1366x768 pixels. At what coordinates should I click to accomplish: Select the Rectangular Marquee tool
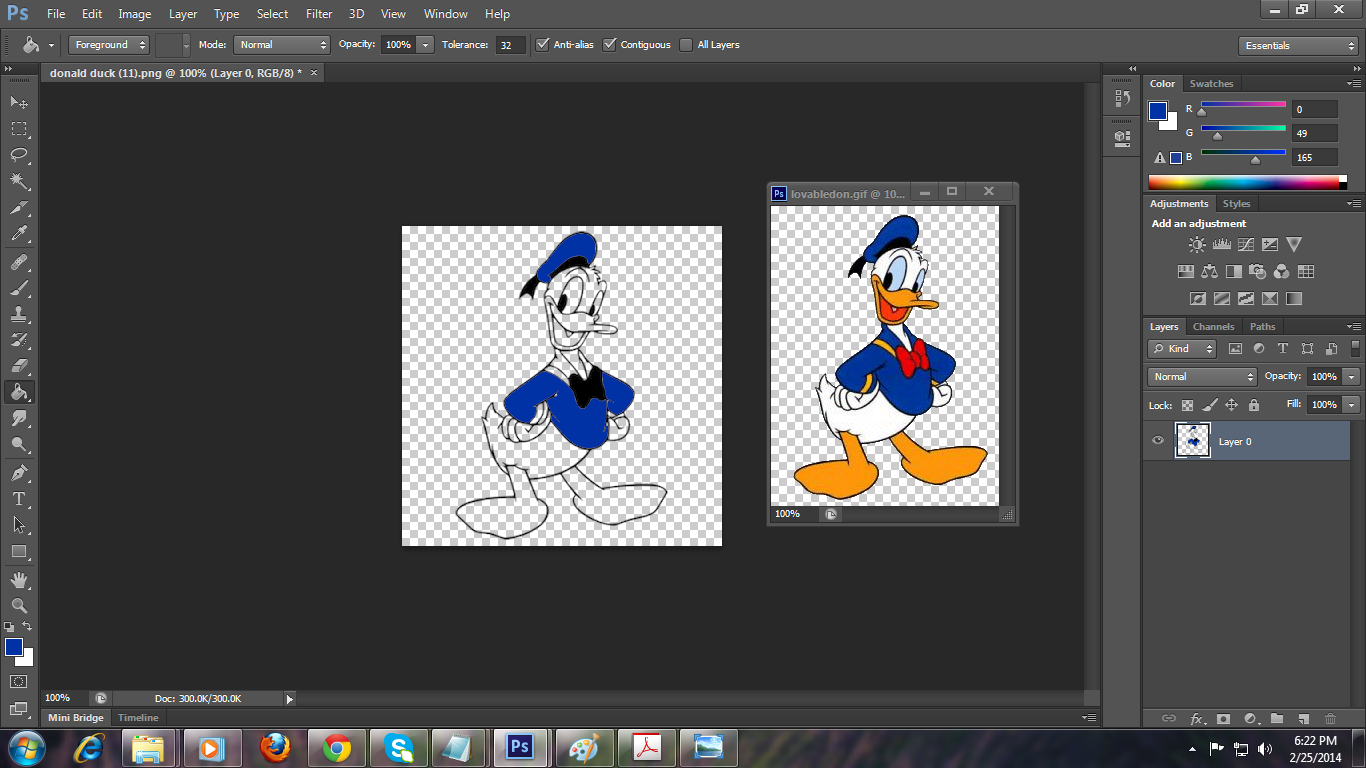pos(19,128)
